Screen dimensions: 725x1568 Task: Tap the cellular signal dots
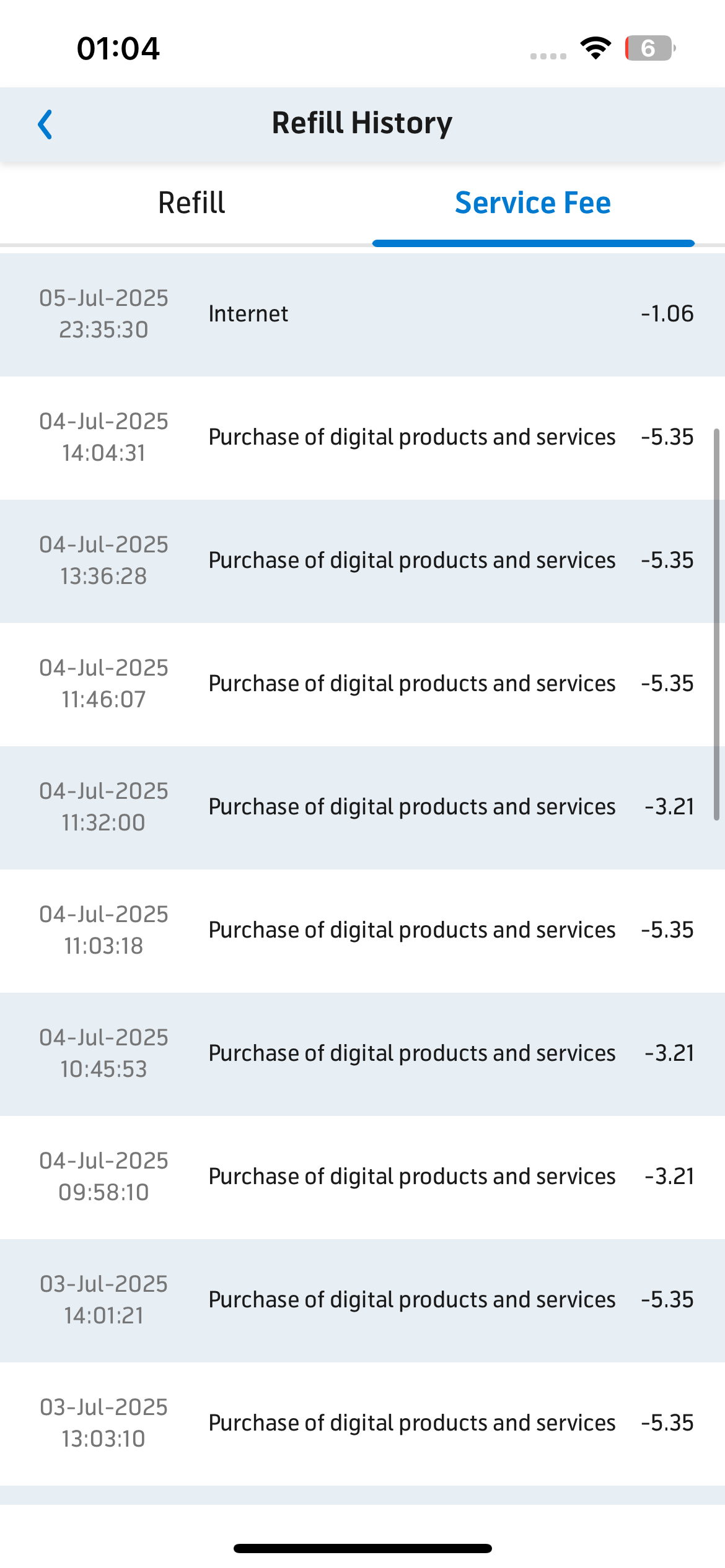click(548, 56)
